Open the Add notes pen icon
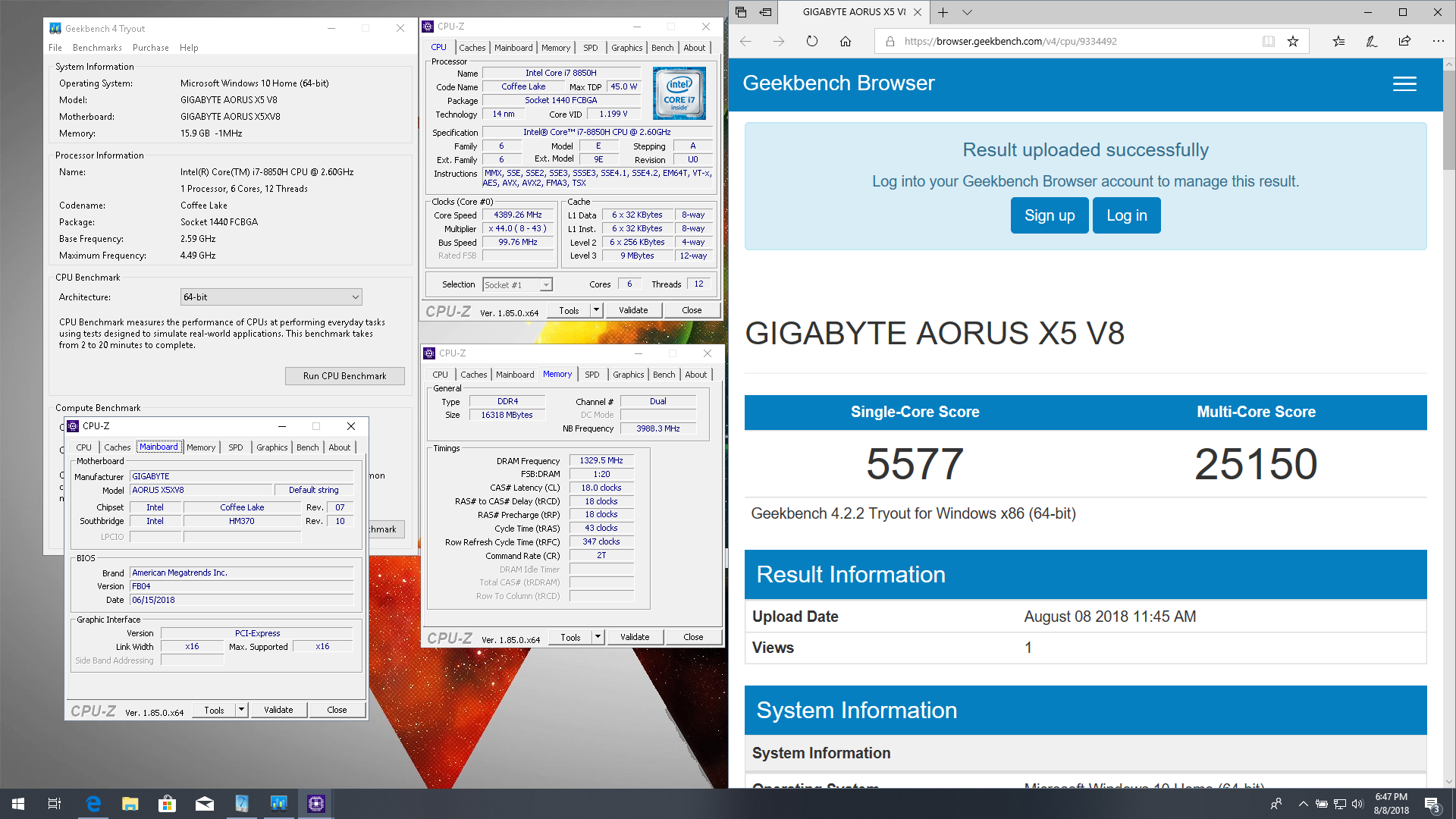This screenshot has width=1456, height=819. click(x=1372, y=41)
